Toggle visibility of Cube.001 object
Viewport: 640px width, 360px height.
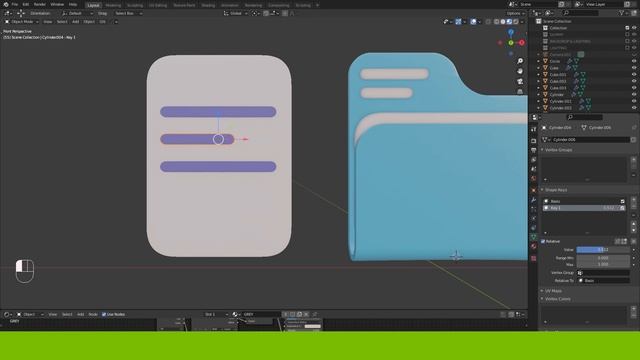(634, 74)
